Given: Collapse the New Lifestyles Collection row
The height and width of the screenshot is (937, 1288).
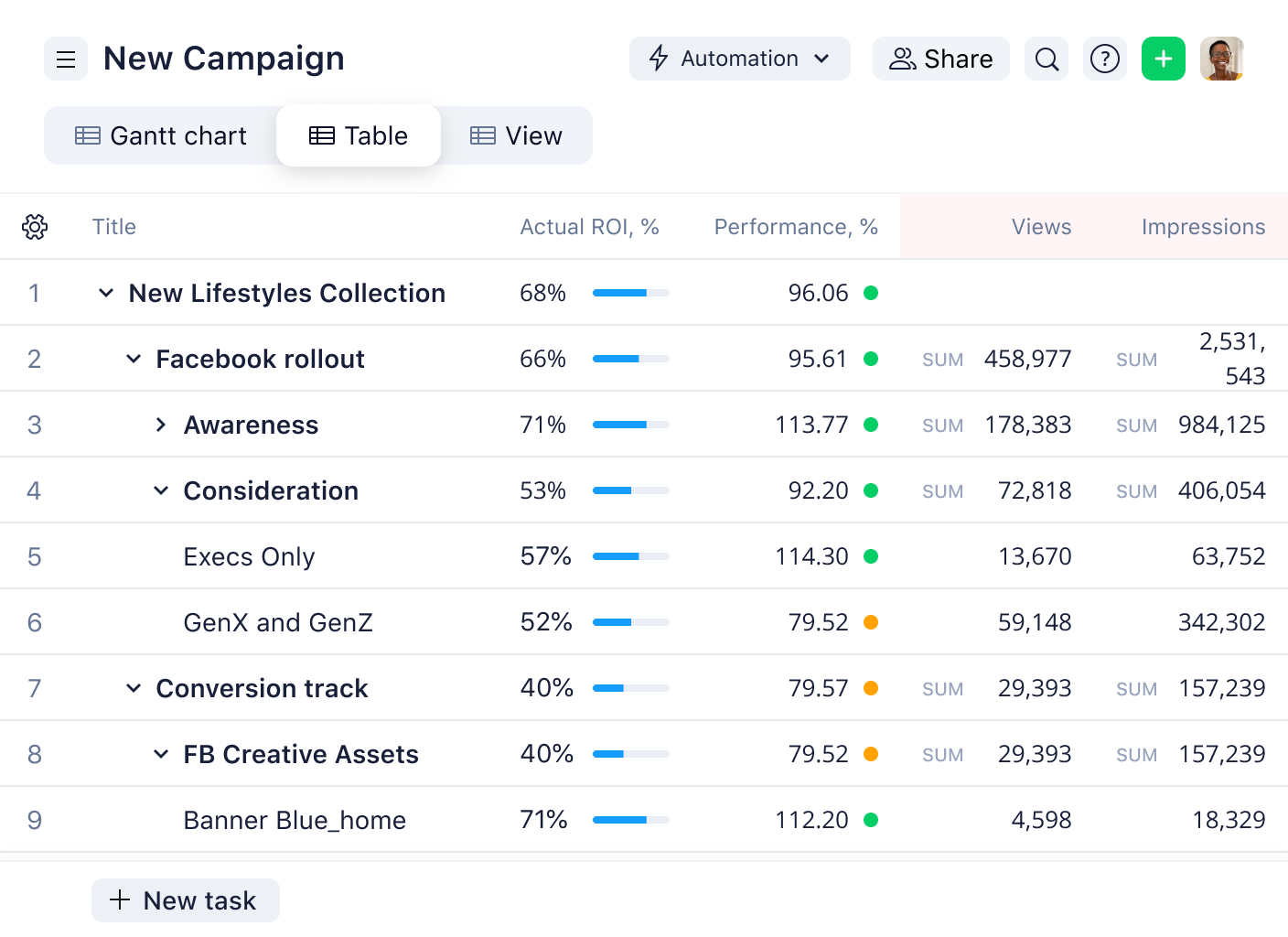Looking at the screenshot, I should click(x=106, y=293).
